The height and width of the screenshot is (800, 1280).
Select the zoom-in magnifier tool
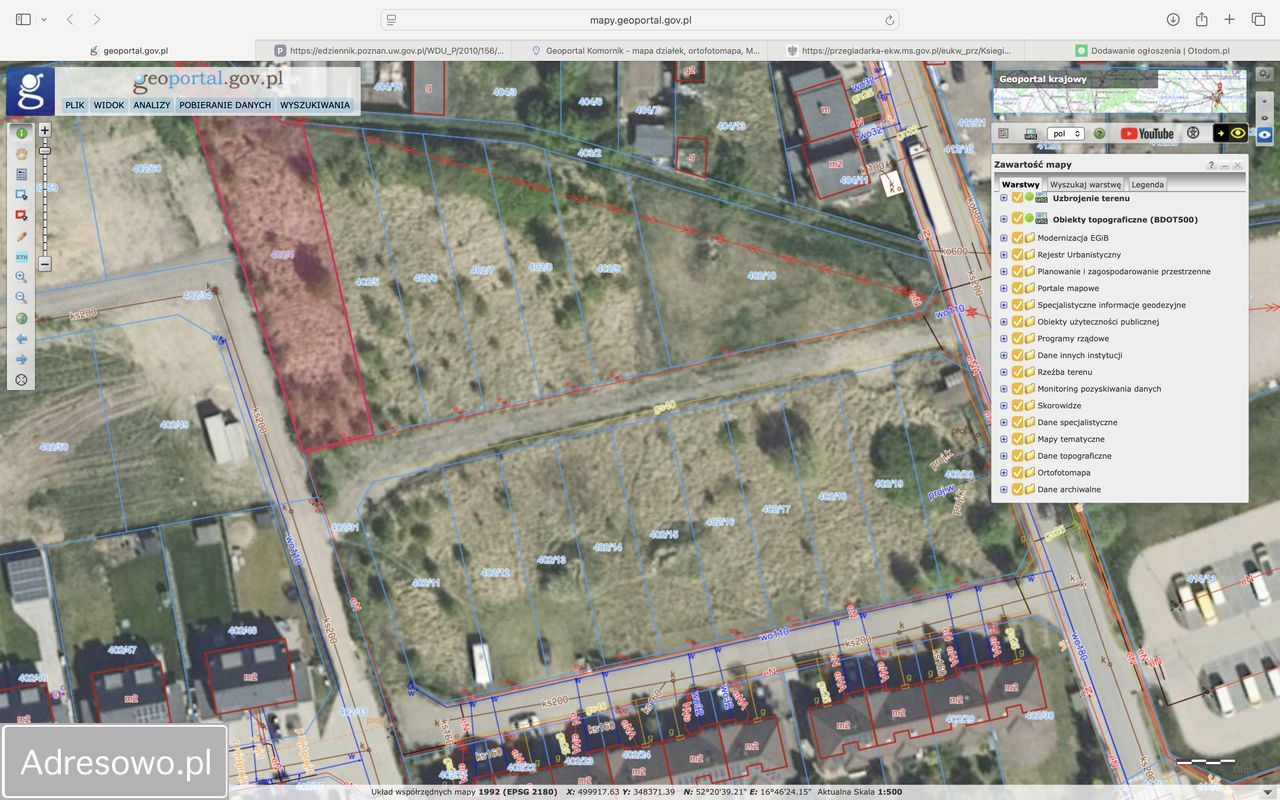pos(21,277)
